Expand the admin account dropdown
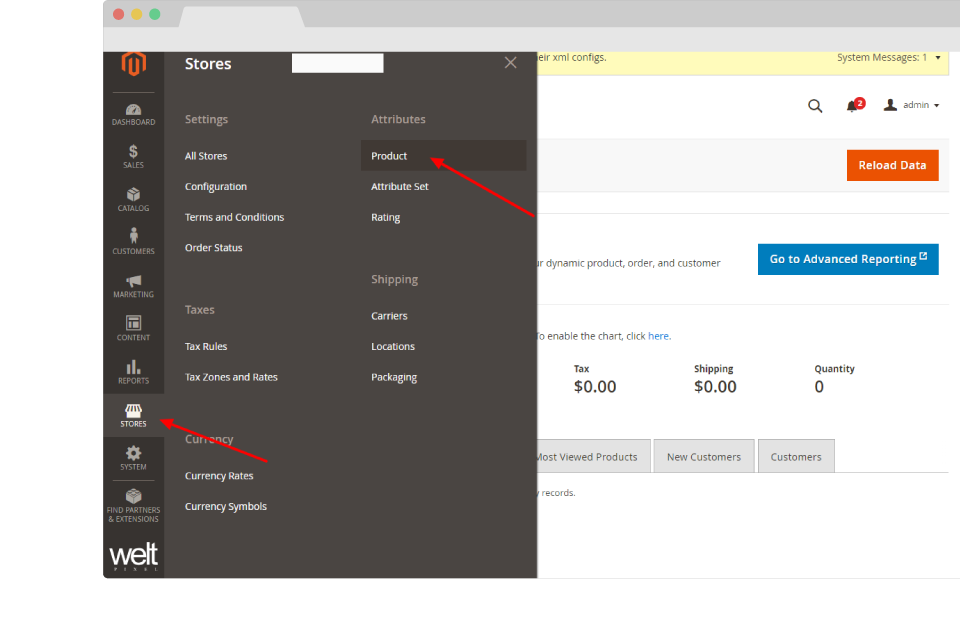This screenshot has width=960, height=642. coord(912,105)
